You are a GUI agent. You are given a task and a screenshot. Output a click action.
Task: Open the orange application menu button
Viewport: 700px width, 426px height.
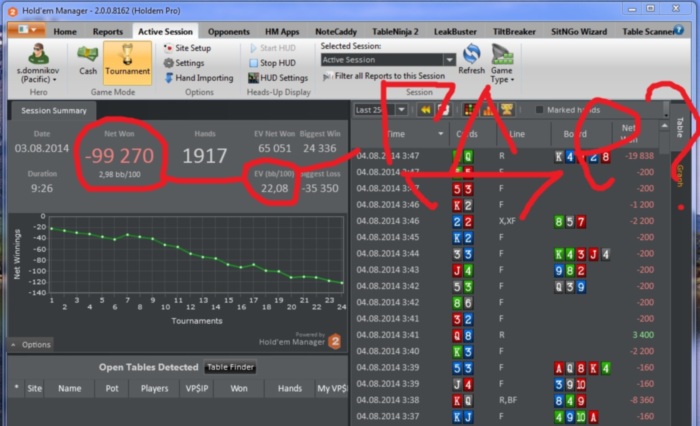(26, 30)
